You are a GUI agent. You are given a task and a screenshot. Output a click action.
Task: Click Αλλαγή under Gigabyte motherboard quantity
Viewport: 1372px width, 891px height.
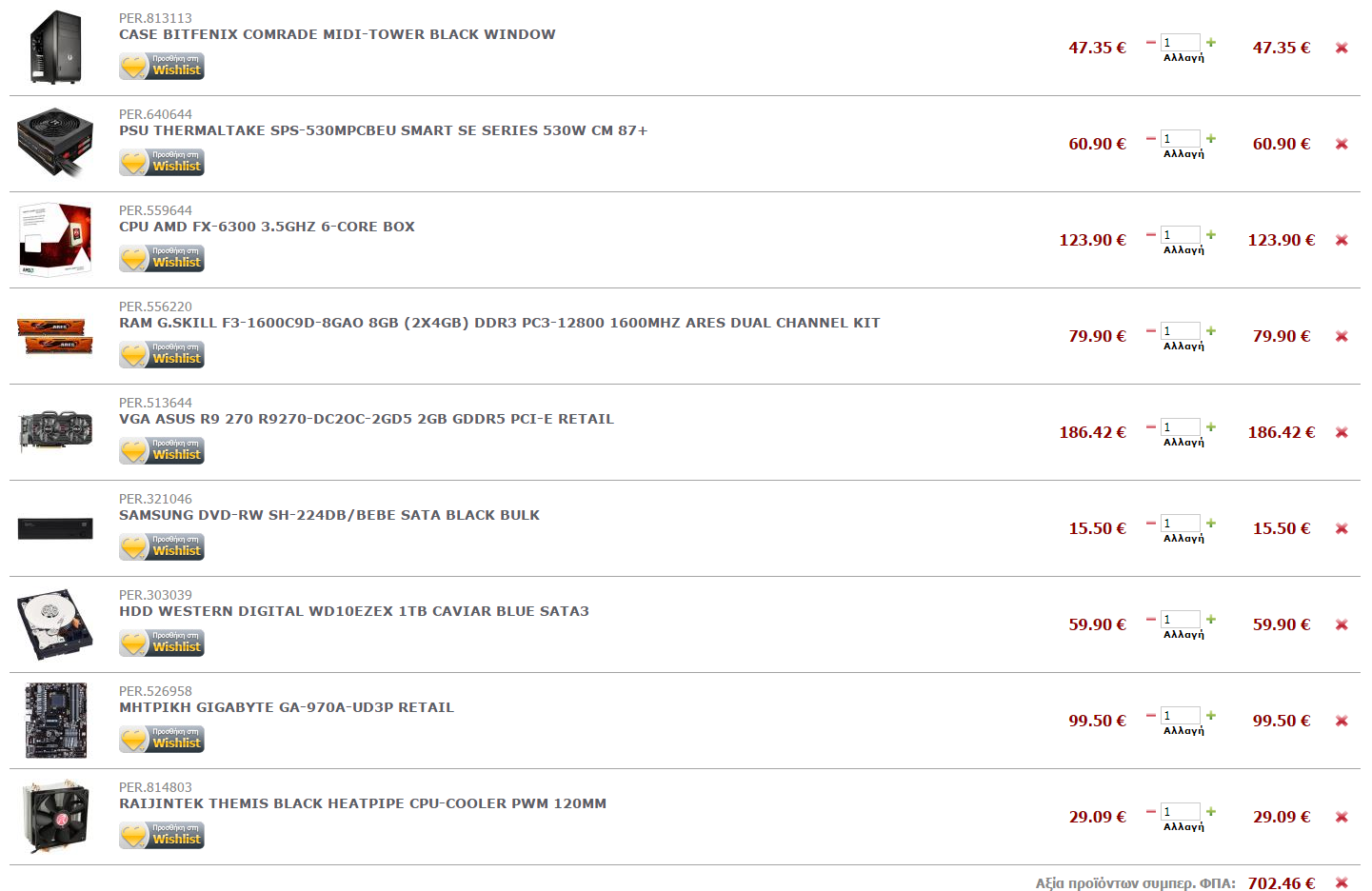tap(1183, 731)
